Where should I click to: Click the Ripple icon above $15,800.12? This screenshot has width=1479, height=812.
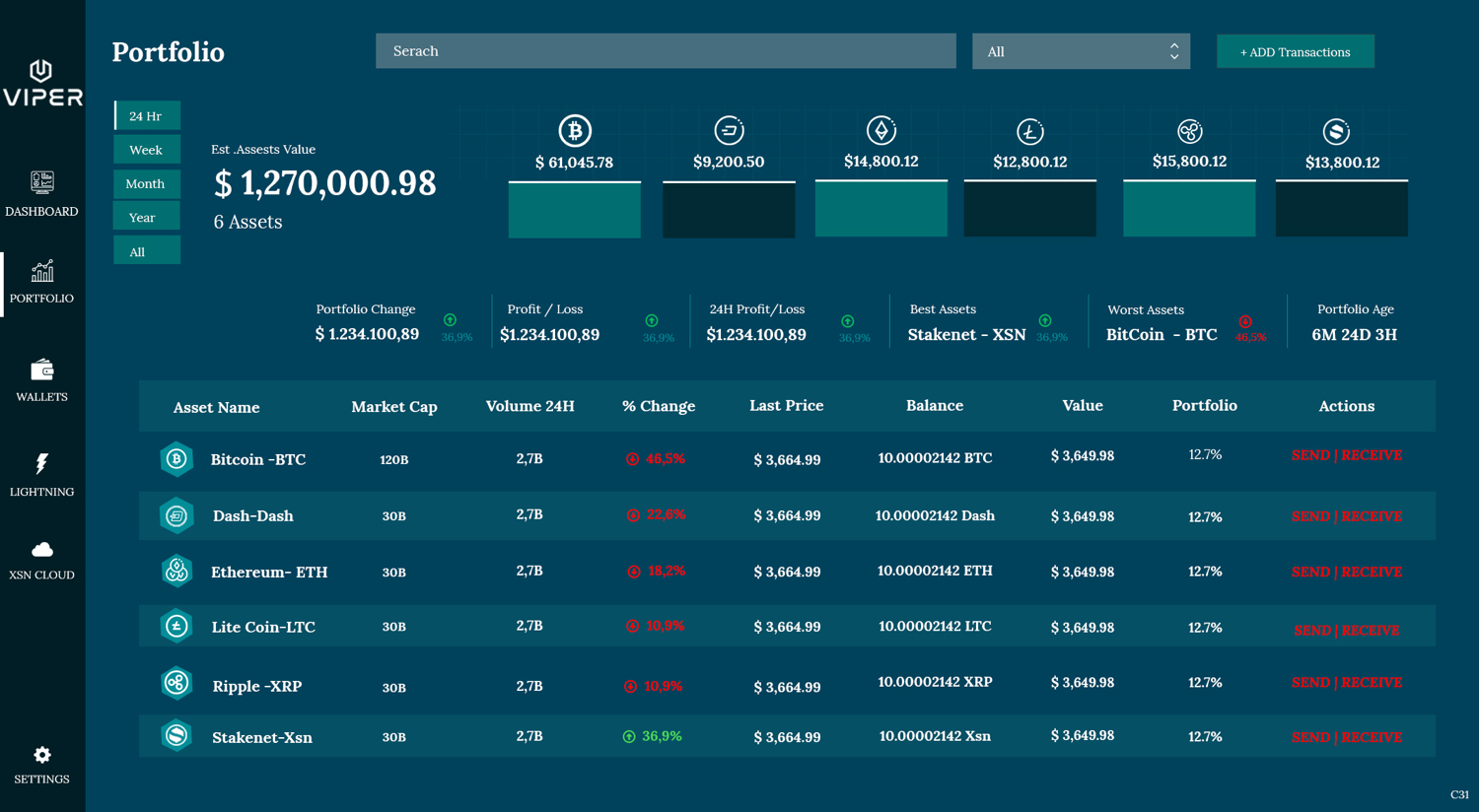(1190, 131)
